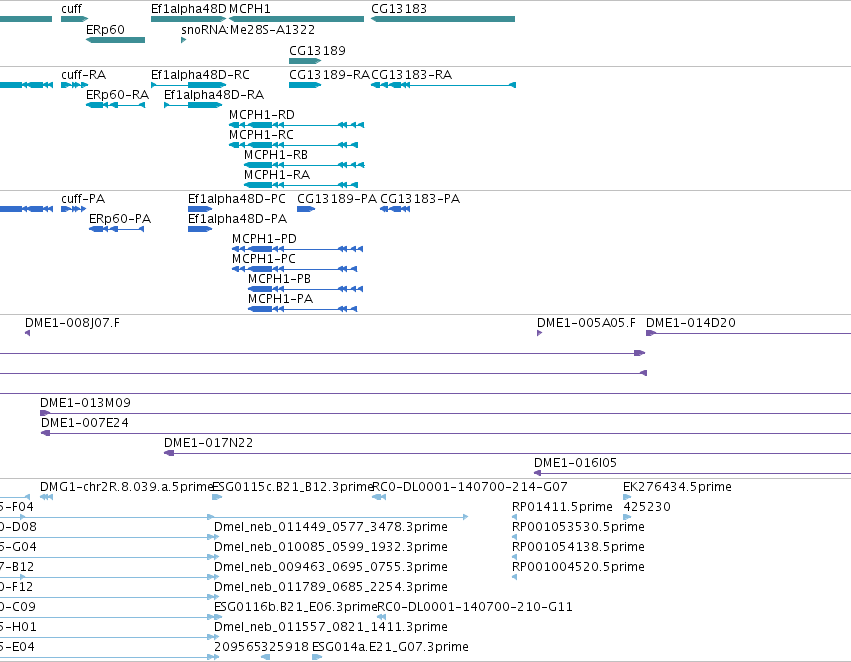Select the RC0-DL0001-140700-210-G11 EST

[382, 617]
